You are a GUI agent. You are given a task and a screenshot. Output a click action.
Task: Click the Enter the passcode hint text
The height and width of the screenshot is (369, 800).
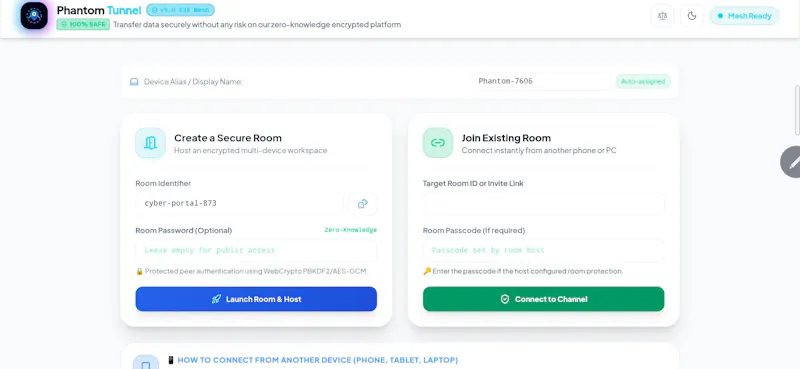523,272
